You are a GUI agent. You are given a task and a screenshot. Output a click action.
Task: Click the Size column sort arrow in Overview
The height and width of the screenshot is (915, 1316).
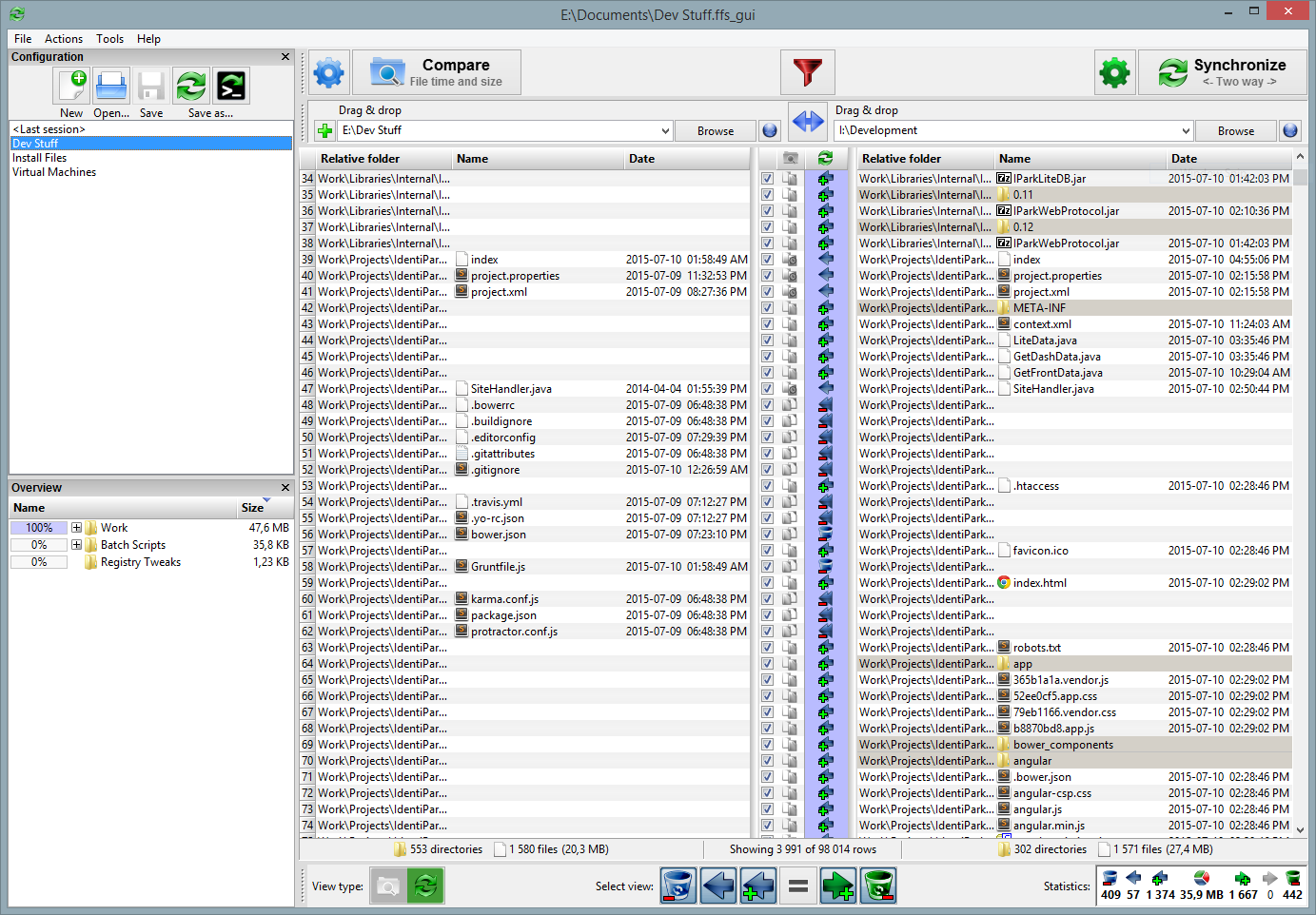click(266, 499)
